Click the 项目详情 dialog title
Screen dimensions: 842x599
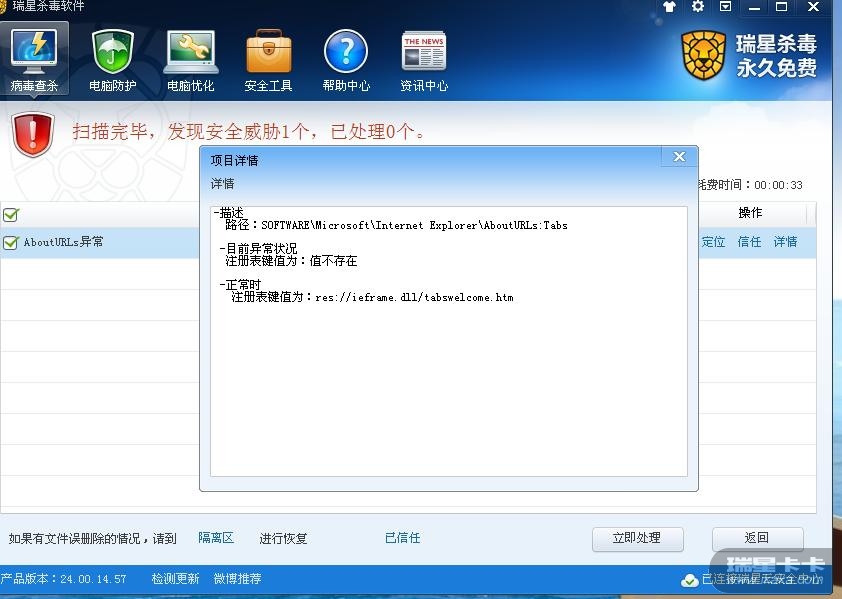point(234,161)
